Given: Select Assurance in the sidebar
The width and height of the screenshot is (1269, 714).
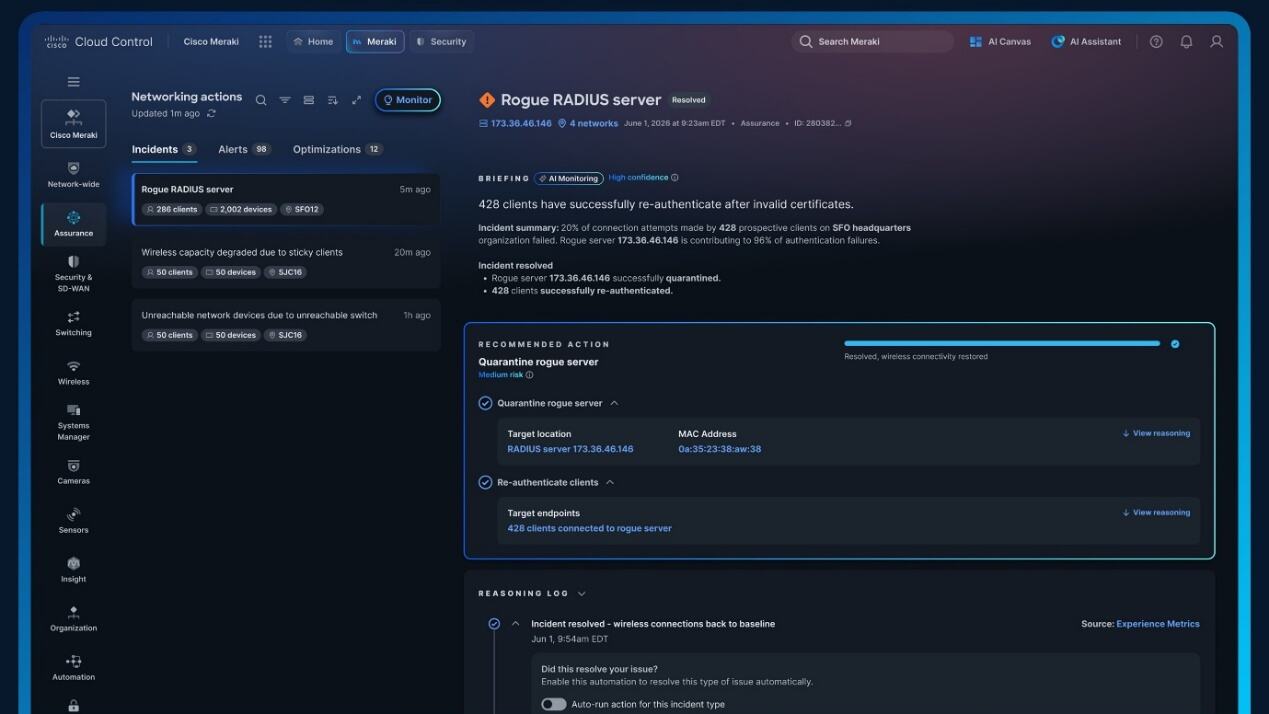Looking at the screenshot, I should point(74,224).
